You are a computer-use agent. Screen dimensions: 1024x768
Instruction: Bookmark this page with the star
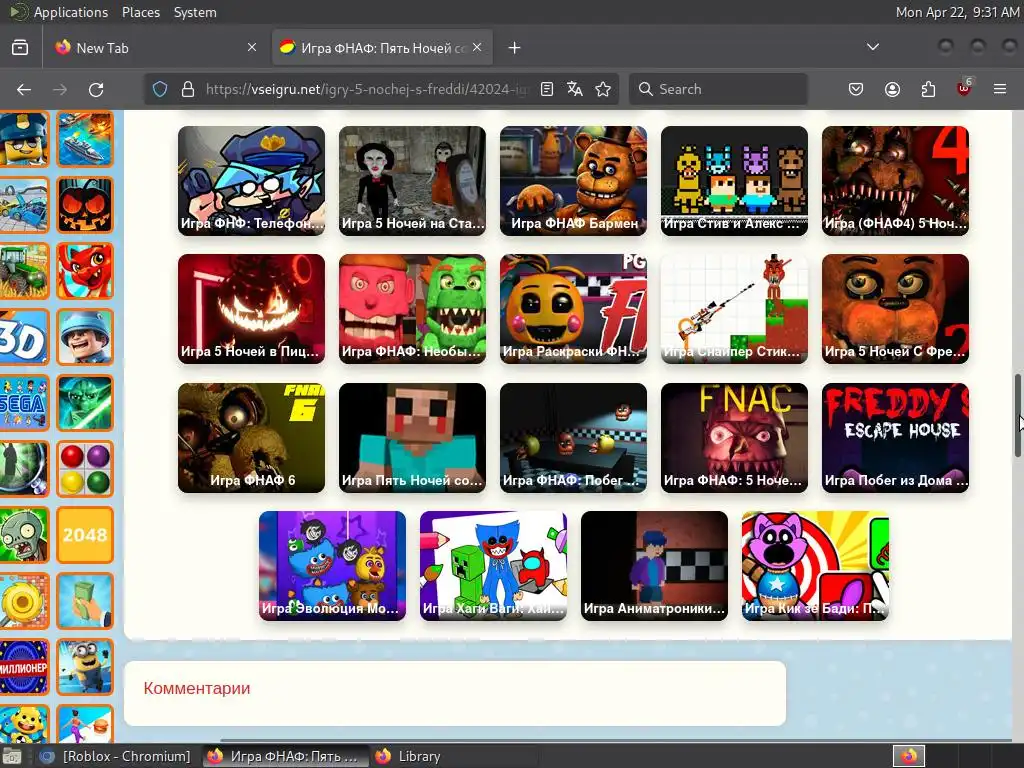point(603,89)
